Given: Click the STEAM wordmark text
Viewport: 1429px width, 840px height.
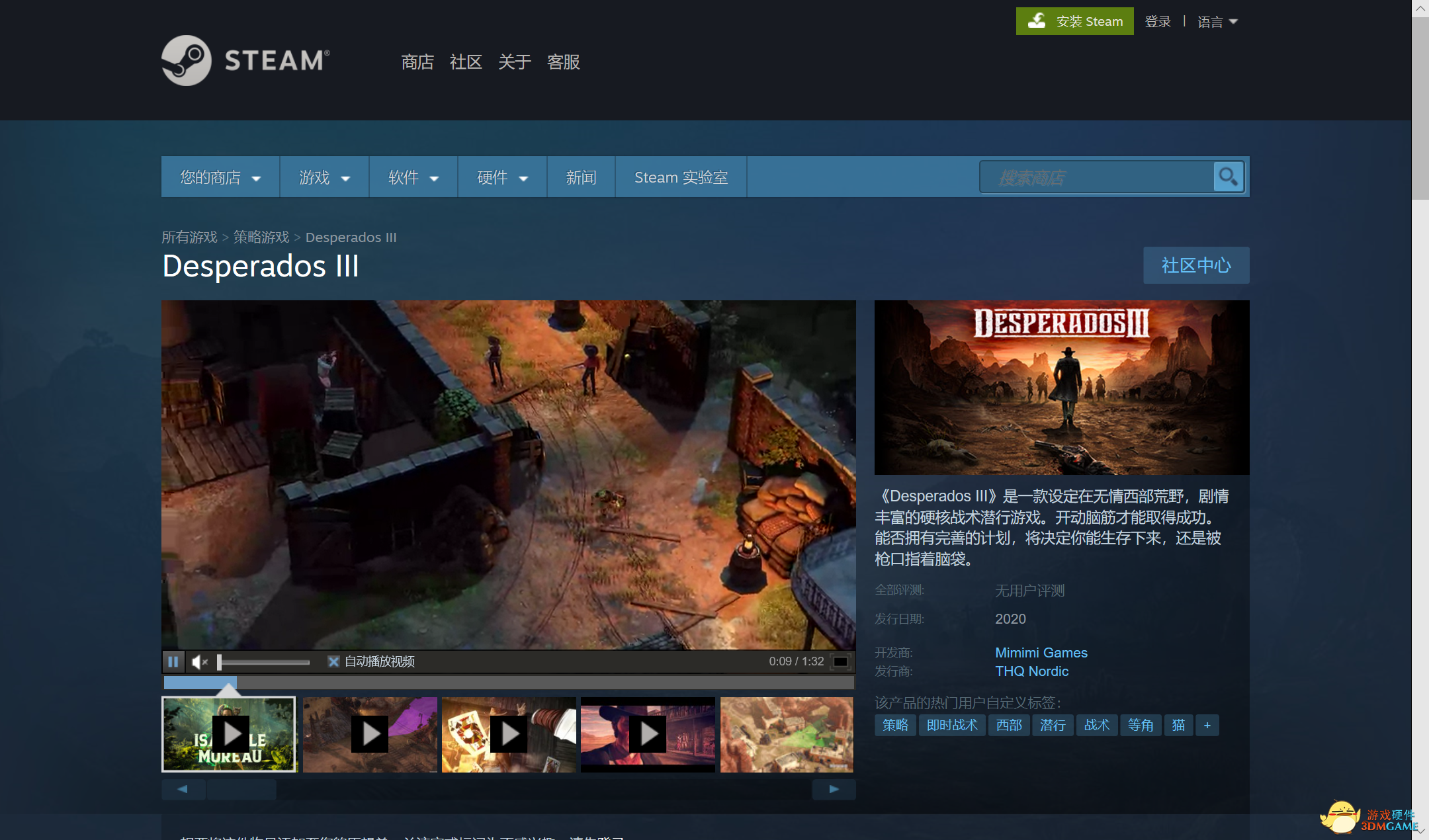Looking at the screenshot, I should tap(277, 61).
